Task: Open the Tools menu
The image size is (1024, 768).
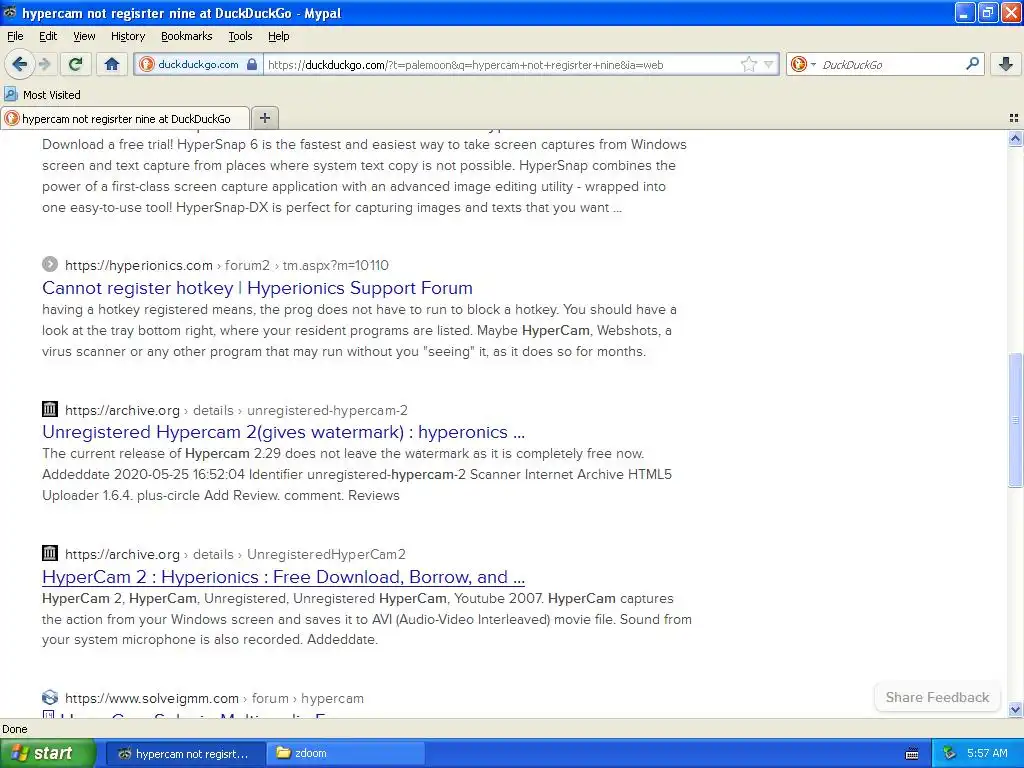Action: 240,36
